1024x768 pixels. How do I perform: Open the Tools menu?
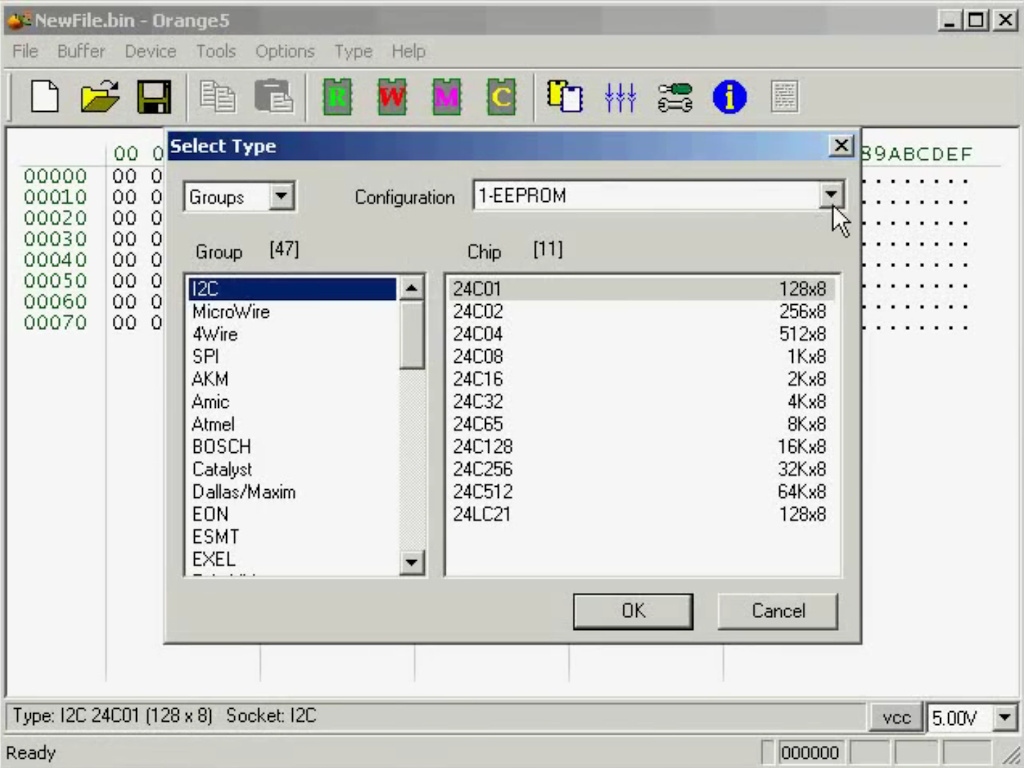tap(215, 51)
